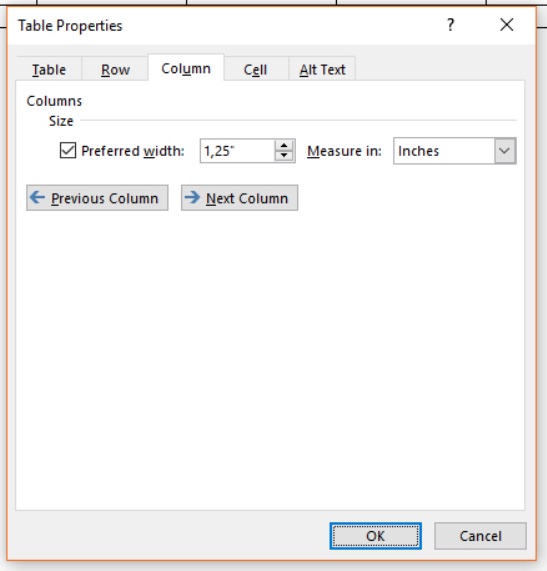
Task: Click the Cancel button
Action: 480,536
